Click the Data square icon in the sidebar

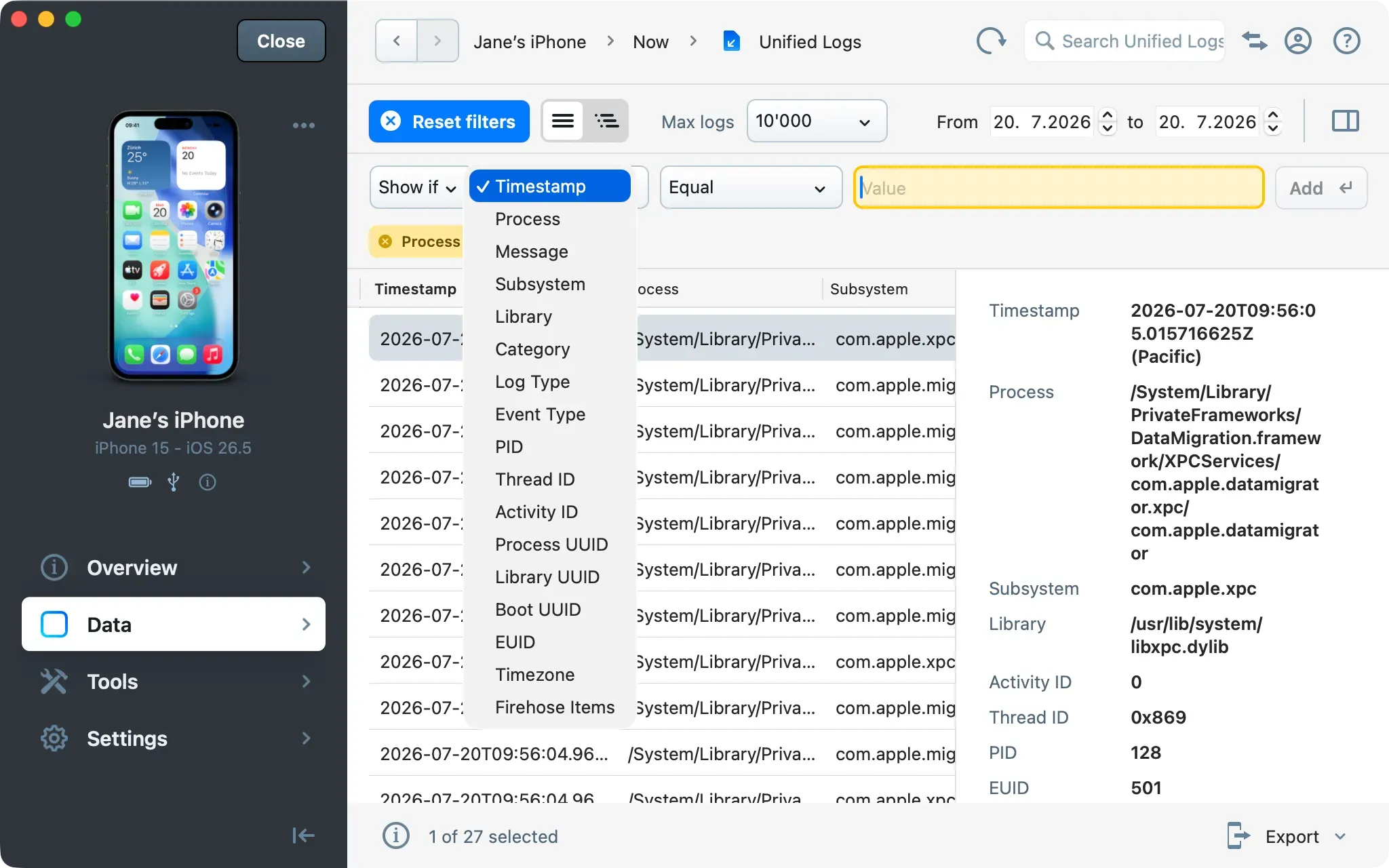point(54,625)
